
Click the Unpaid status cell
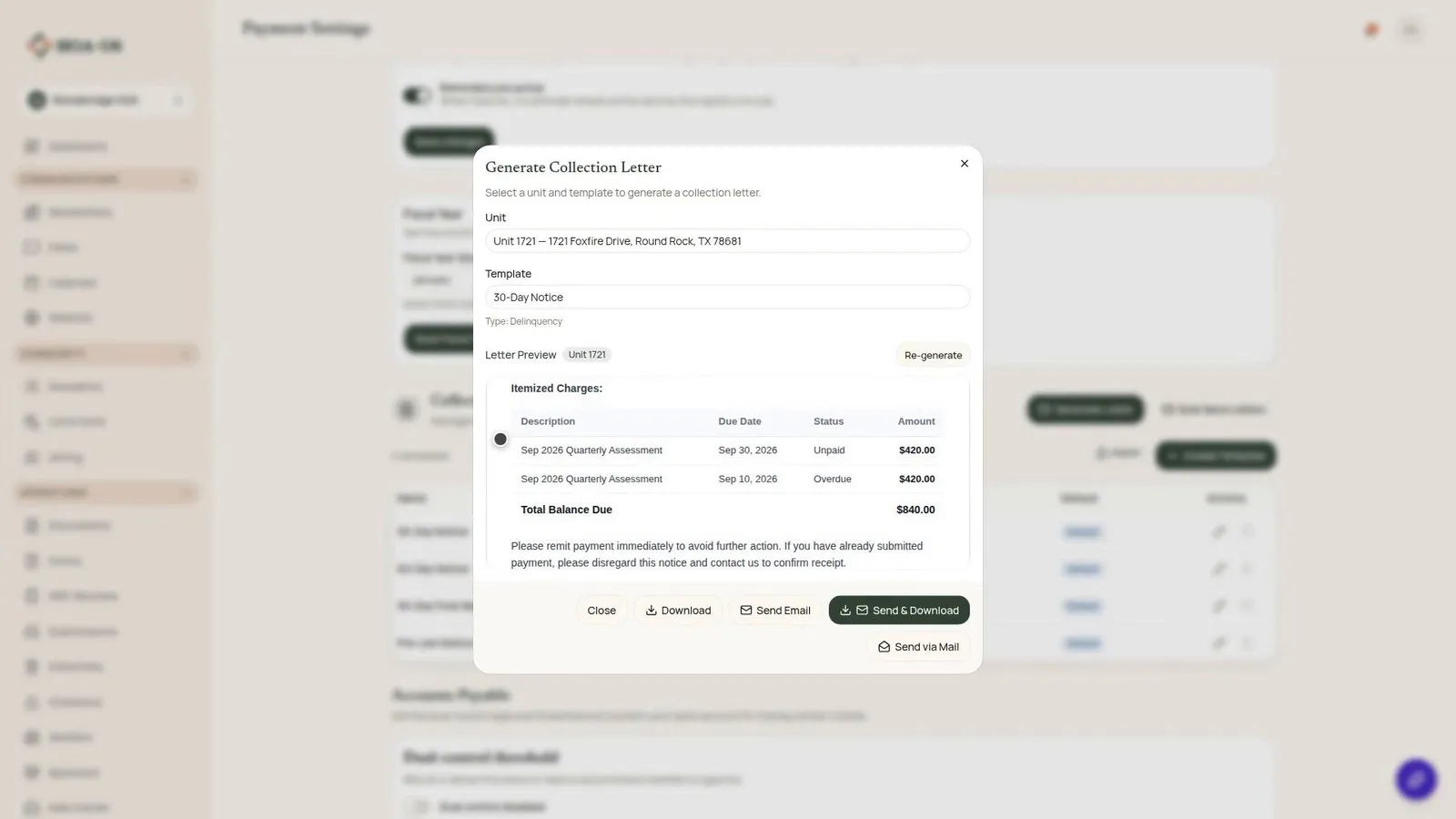point(829,450)
